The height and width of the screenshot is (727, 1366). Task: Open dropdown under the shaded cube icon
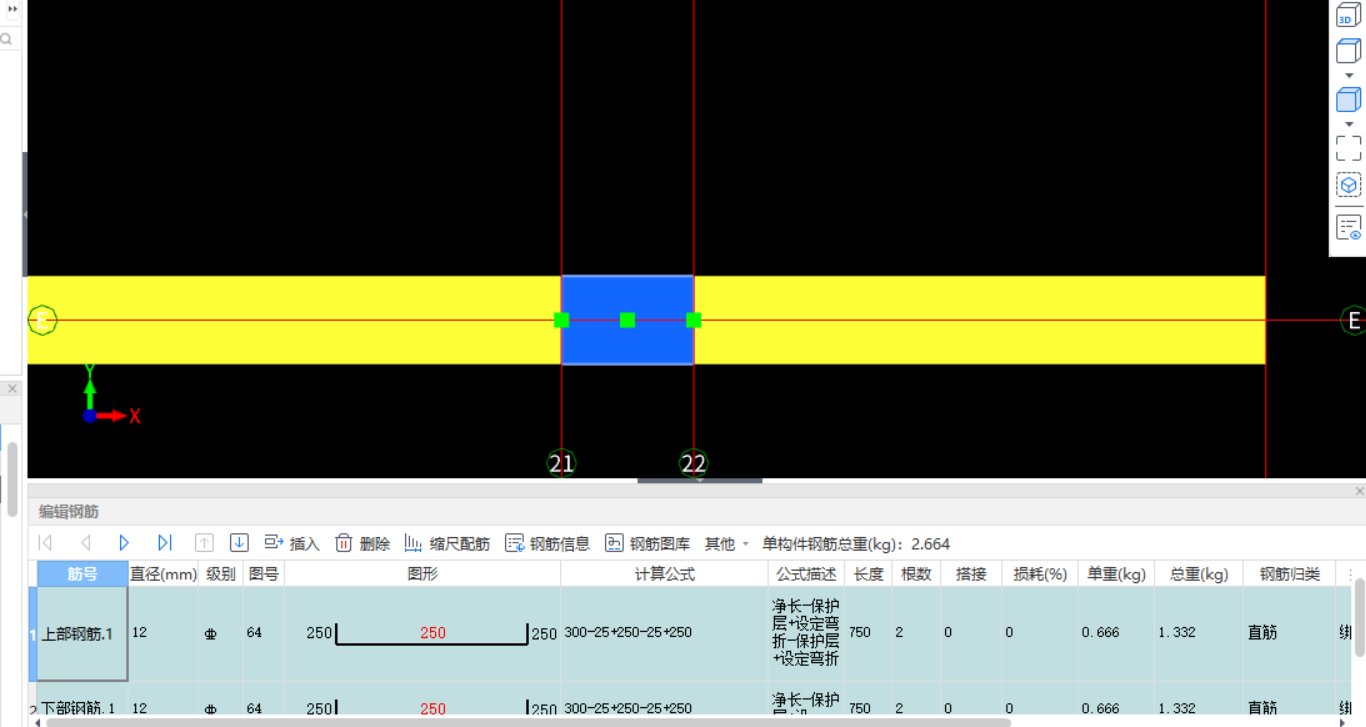coord(1349,125)
